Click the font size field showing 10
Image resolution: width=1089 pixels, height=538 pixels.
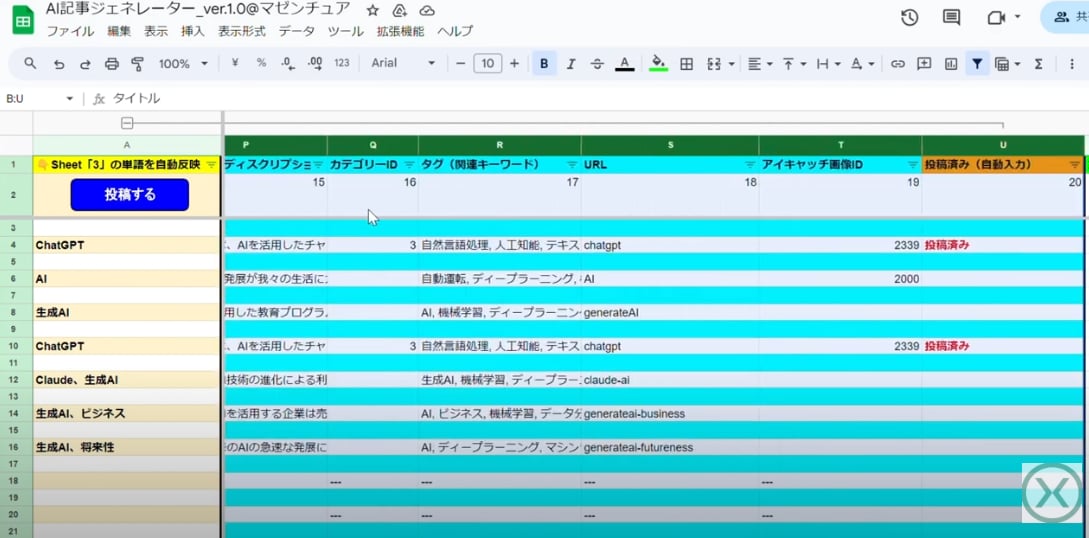(488, 64)
